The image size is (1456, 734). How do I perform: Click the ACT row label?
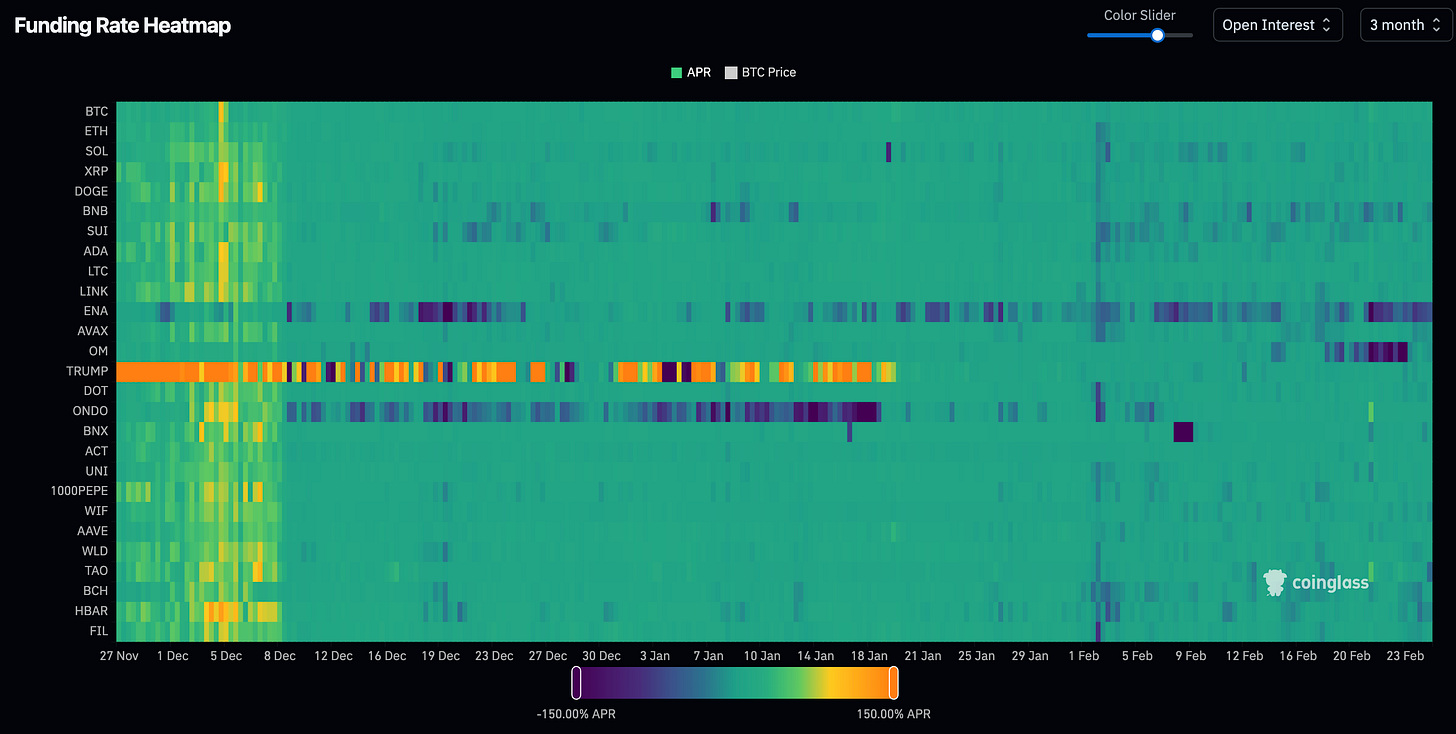pos(96,451)
